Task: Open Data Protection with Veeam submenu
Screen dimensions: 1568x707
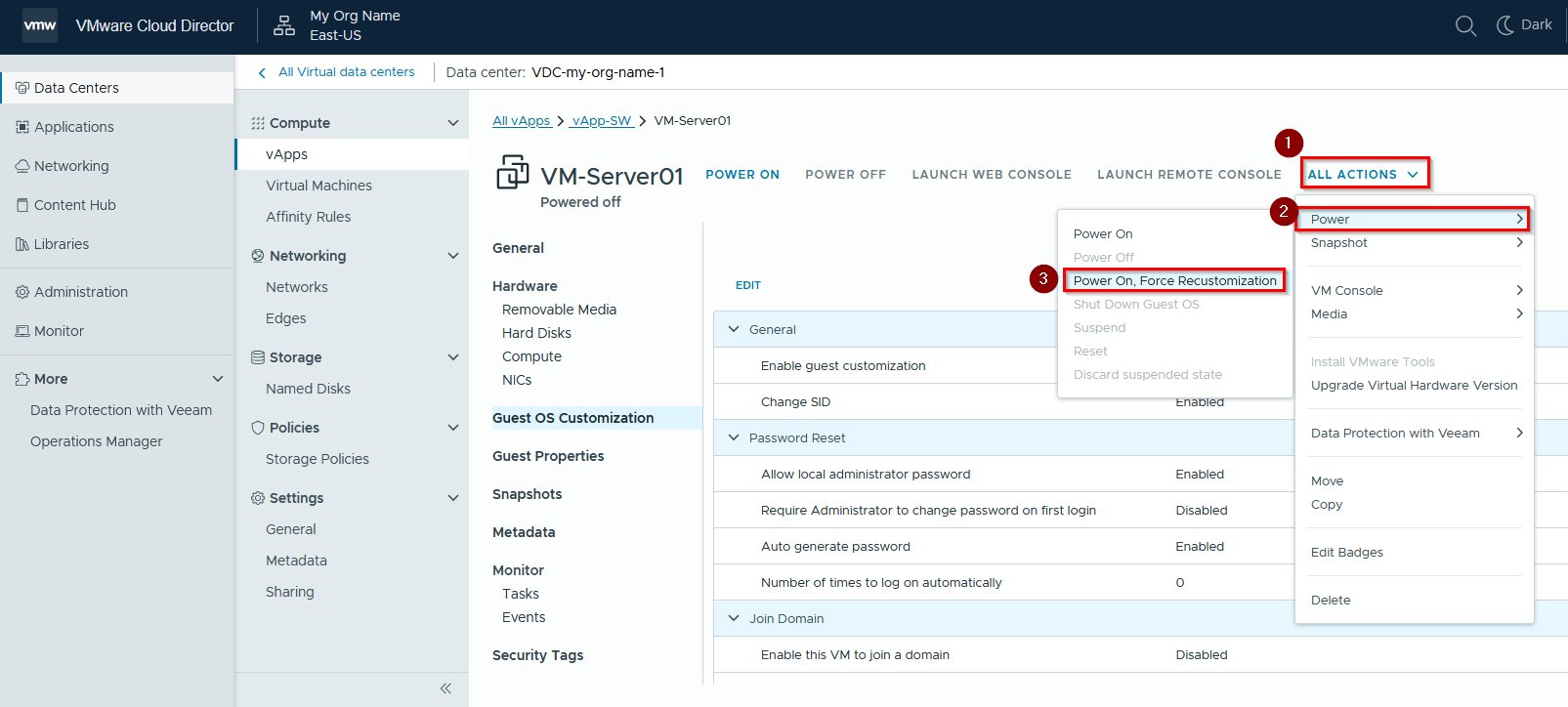Action: click(1414, 433)
